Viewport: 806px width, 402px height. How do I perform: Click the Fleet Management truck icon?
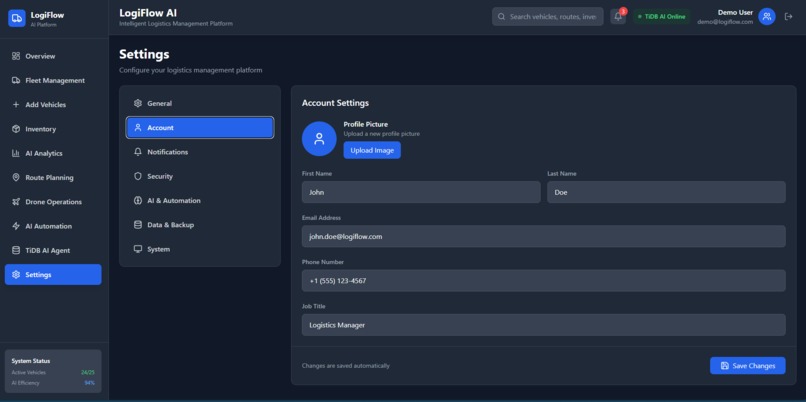click(x=16, y=80)
